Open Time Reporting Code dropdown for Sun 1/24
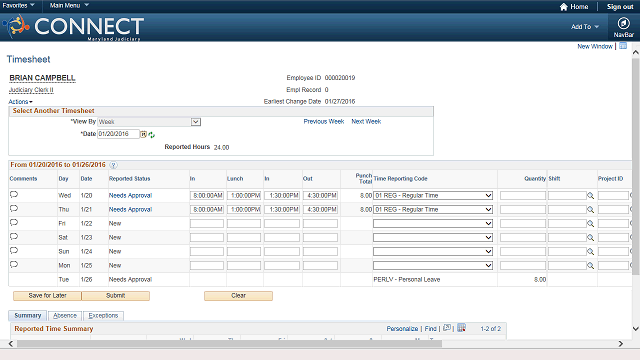This screenshot has height=360, width=640. [433, 251]
